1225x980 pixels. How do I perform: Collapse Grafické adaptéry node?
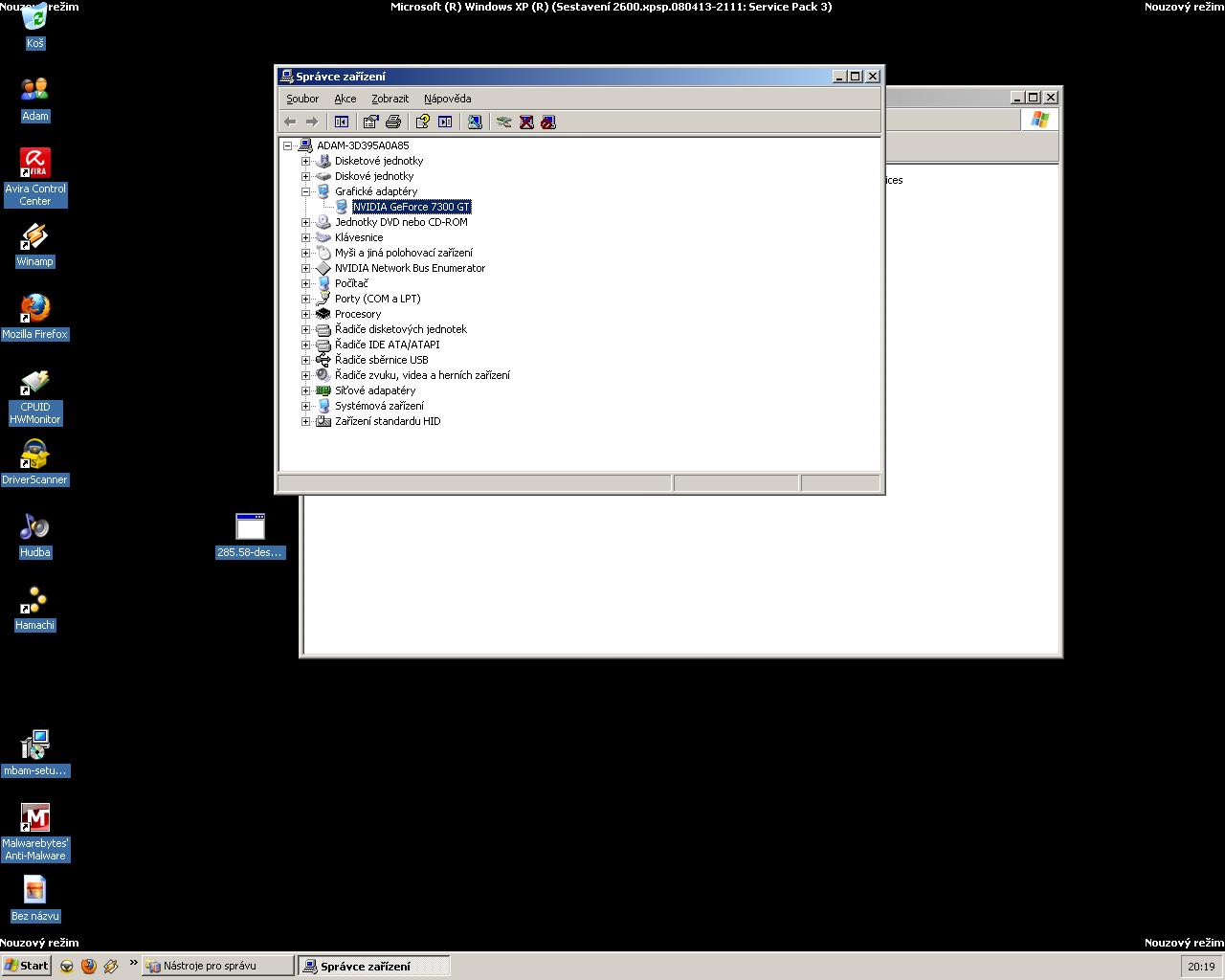306,191
